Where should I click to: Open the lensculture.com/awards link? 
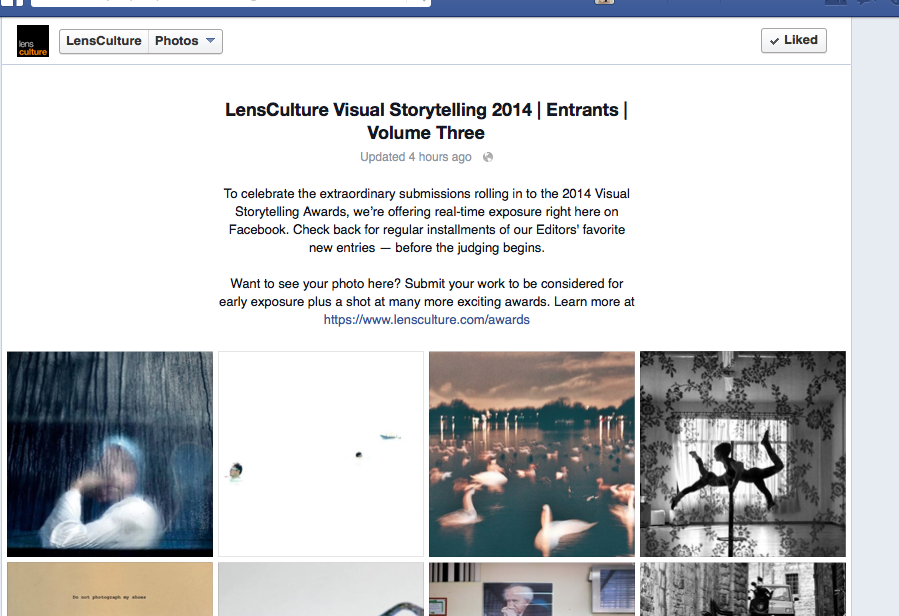click(427, 319)
